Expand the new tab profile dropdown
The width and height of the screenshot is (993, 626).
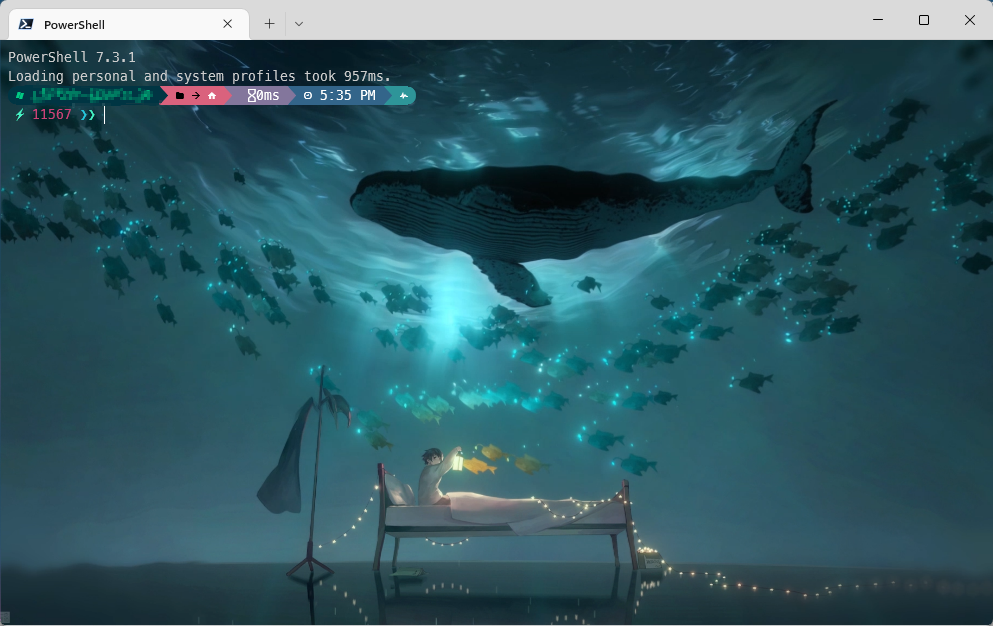pos(299,23)
